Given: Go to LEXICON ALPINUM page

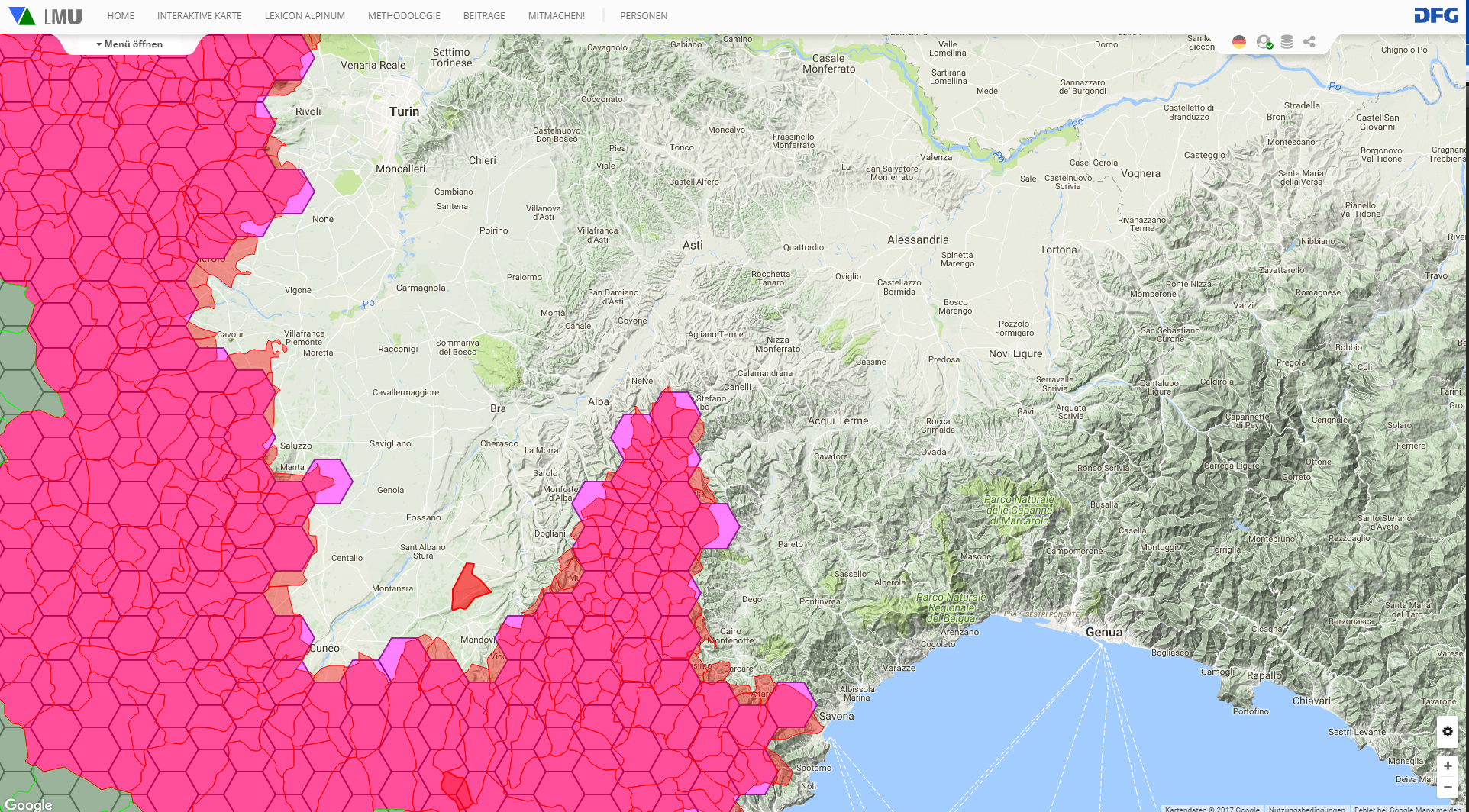Looking at the screenshot, I should (x=305, y=16).
